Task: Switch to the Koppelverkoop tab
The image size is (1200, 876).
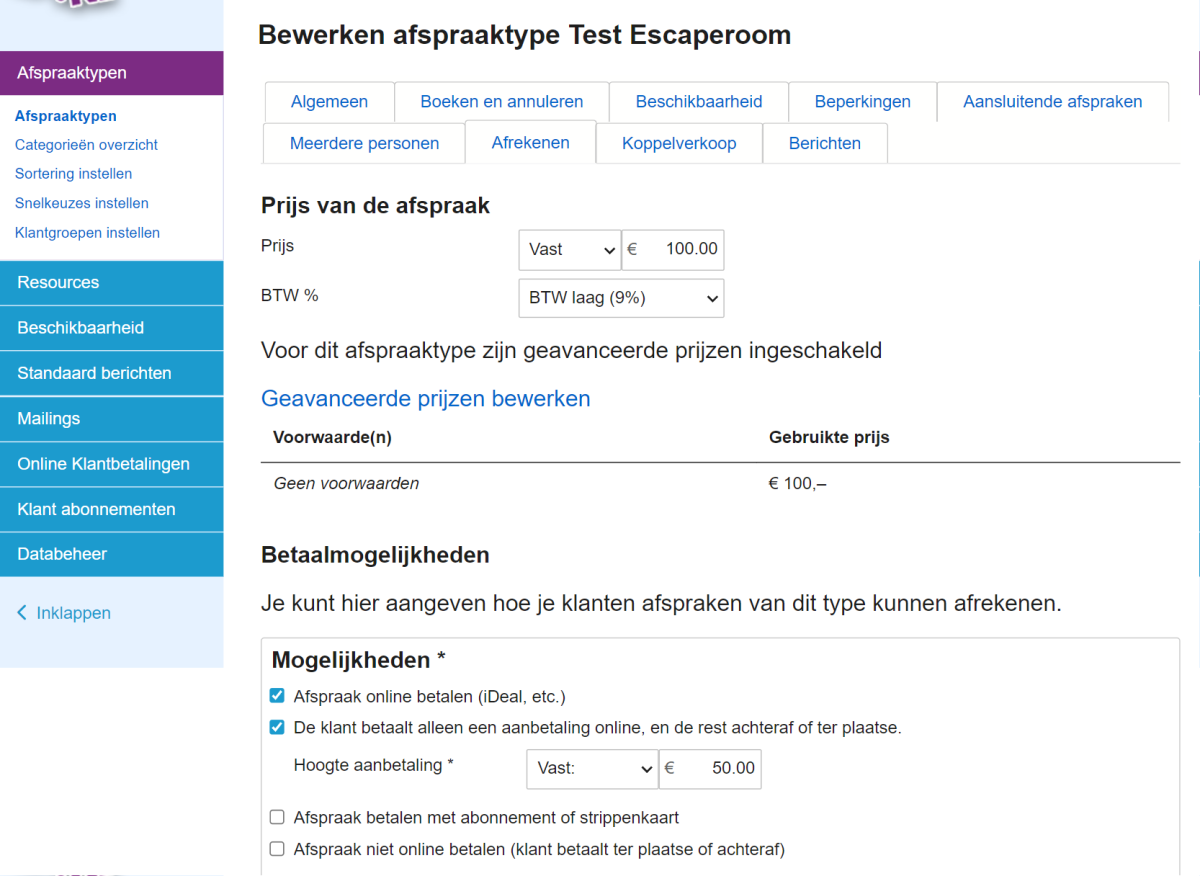Action: 679,143
